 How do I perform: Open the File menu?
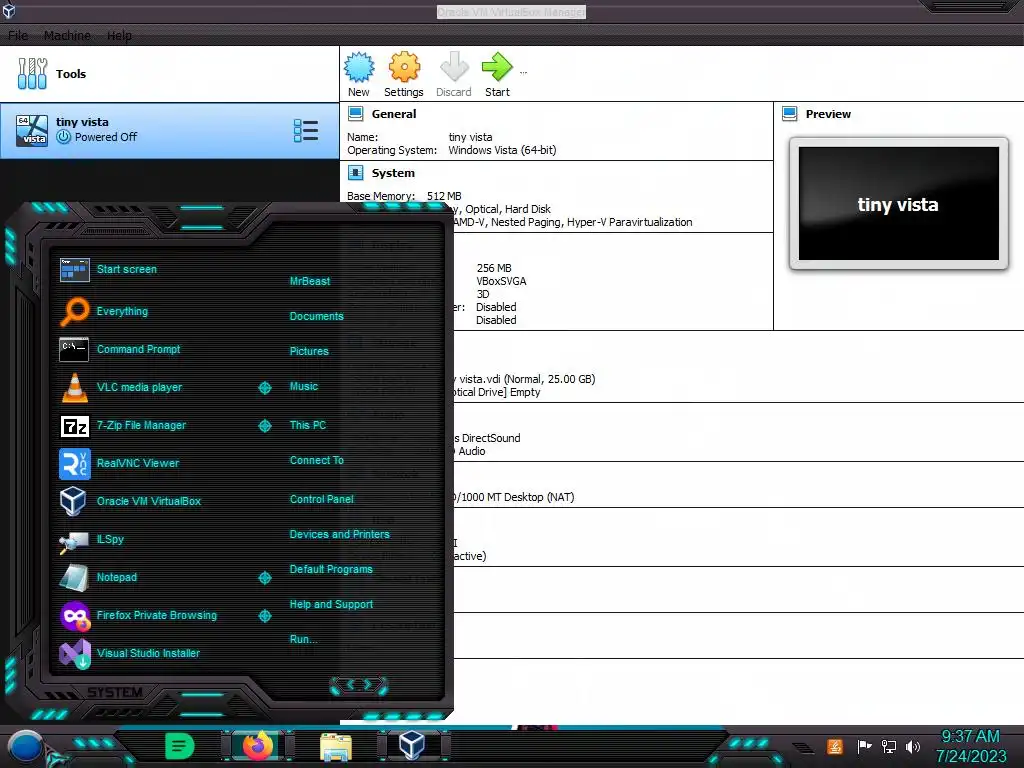(18, 35)
